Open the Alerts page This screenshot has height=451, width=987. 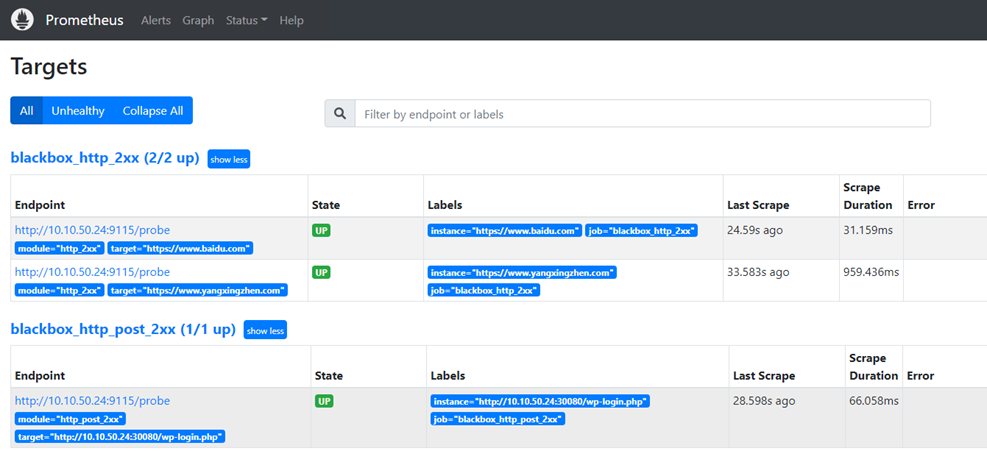coord(156,20)
